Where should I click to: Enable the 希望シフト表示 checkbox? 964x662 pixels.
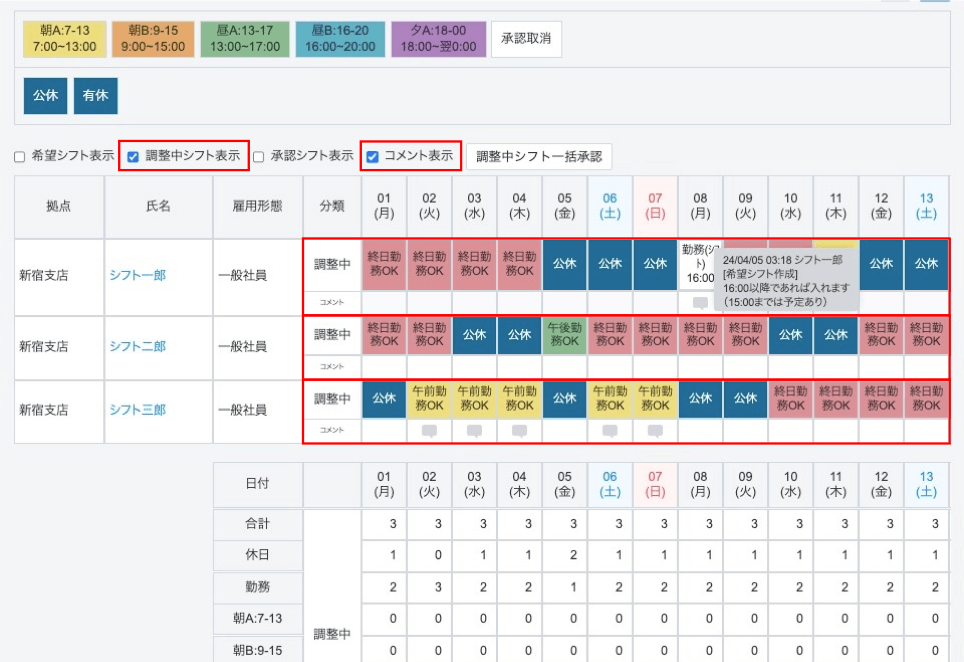19,157
